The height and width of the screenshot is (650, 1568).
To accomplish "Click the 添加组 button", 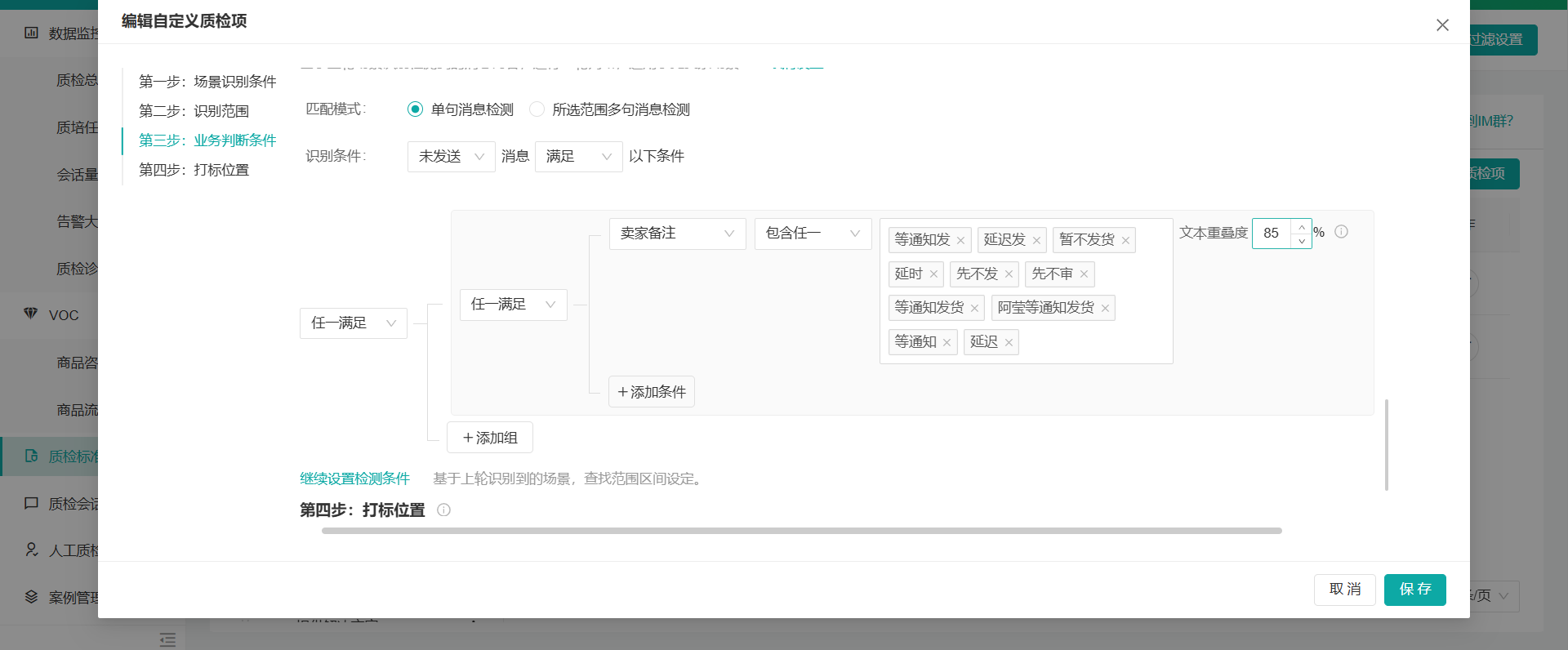I will click(489, 438).
